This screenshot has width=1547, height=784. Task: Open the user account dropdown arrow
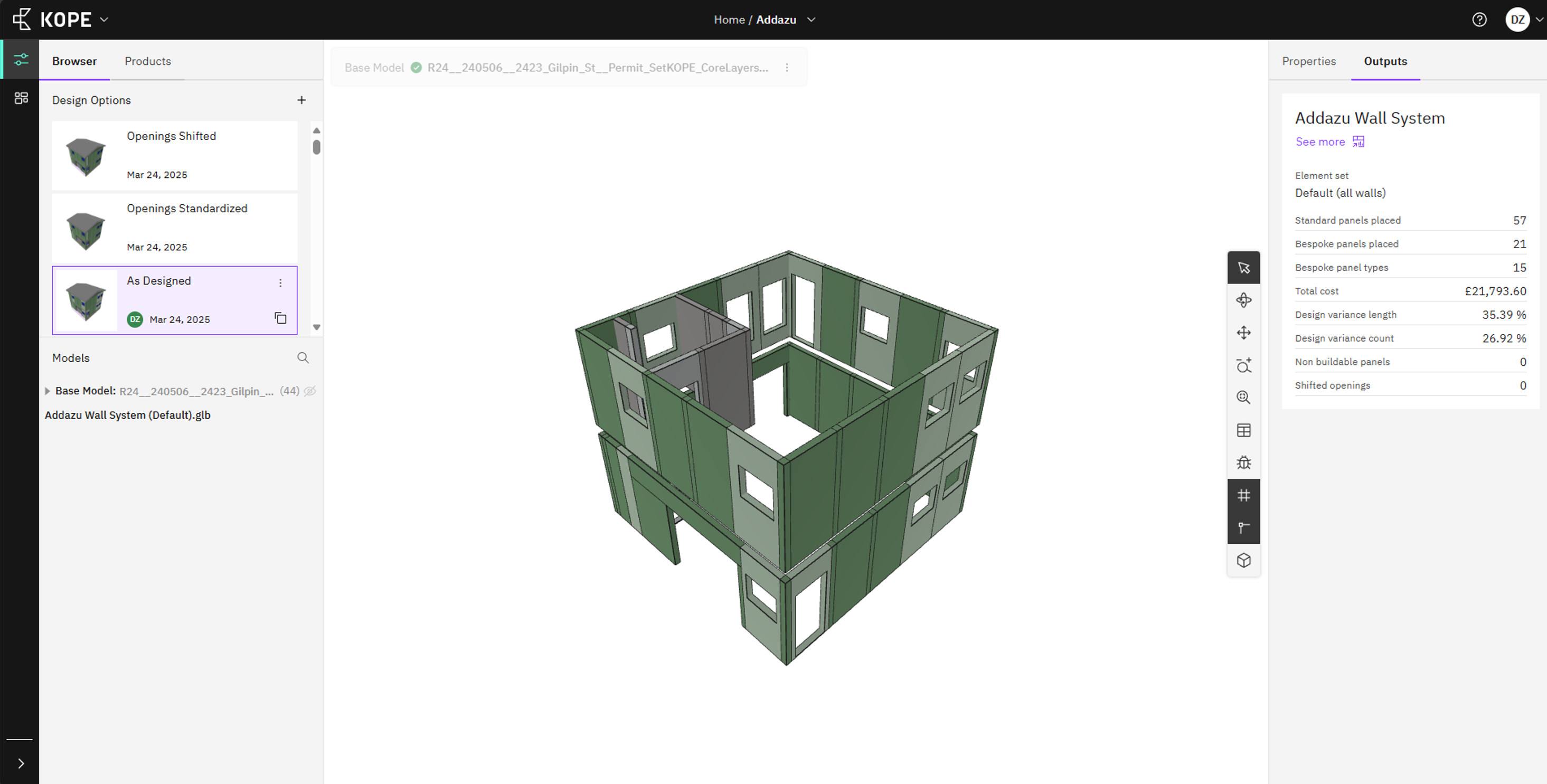pos(1539,20)
